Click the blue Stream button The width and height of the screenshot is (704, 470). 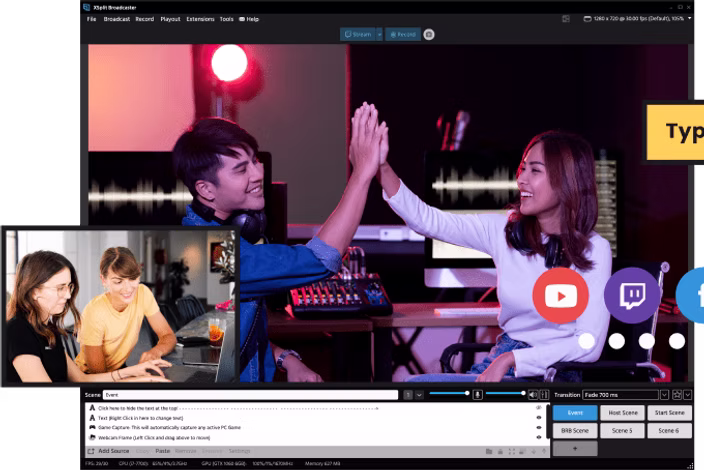pyautogui.click(x=358, y=35)
